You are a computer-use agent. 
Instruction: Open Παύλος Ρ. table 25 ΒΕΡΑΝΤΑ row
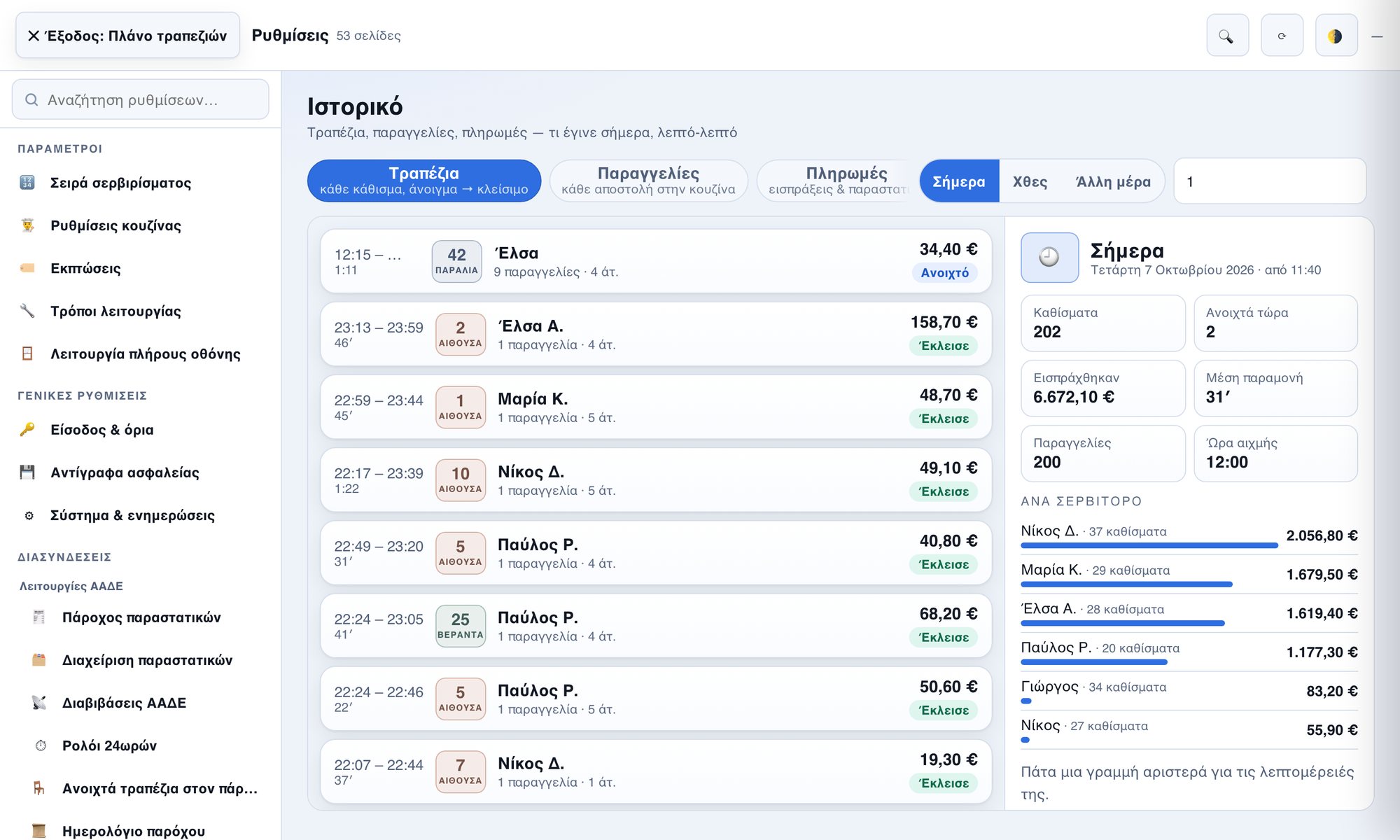656,626
